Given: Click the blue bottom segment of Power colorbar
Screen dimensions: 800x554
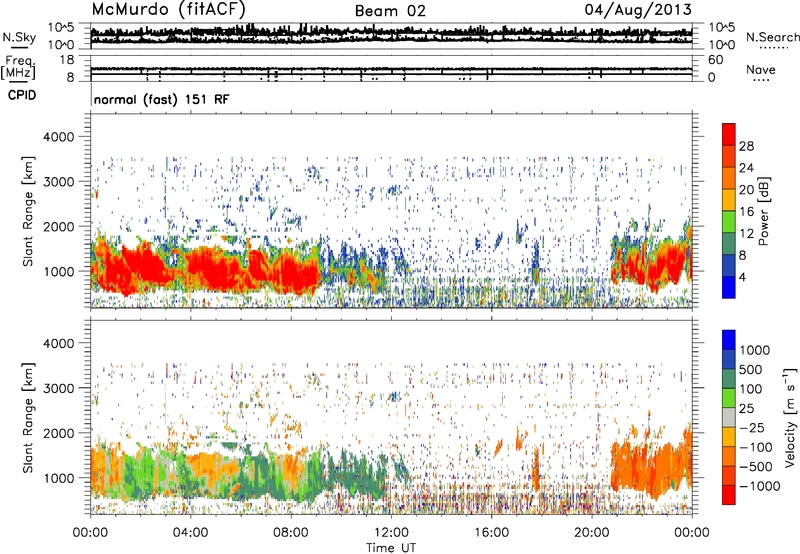Looking at the screenshot, I should [729, 287].
